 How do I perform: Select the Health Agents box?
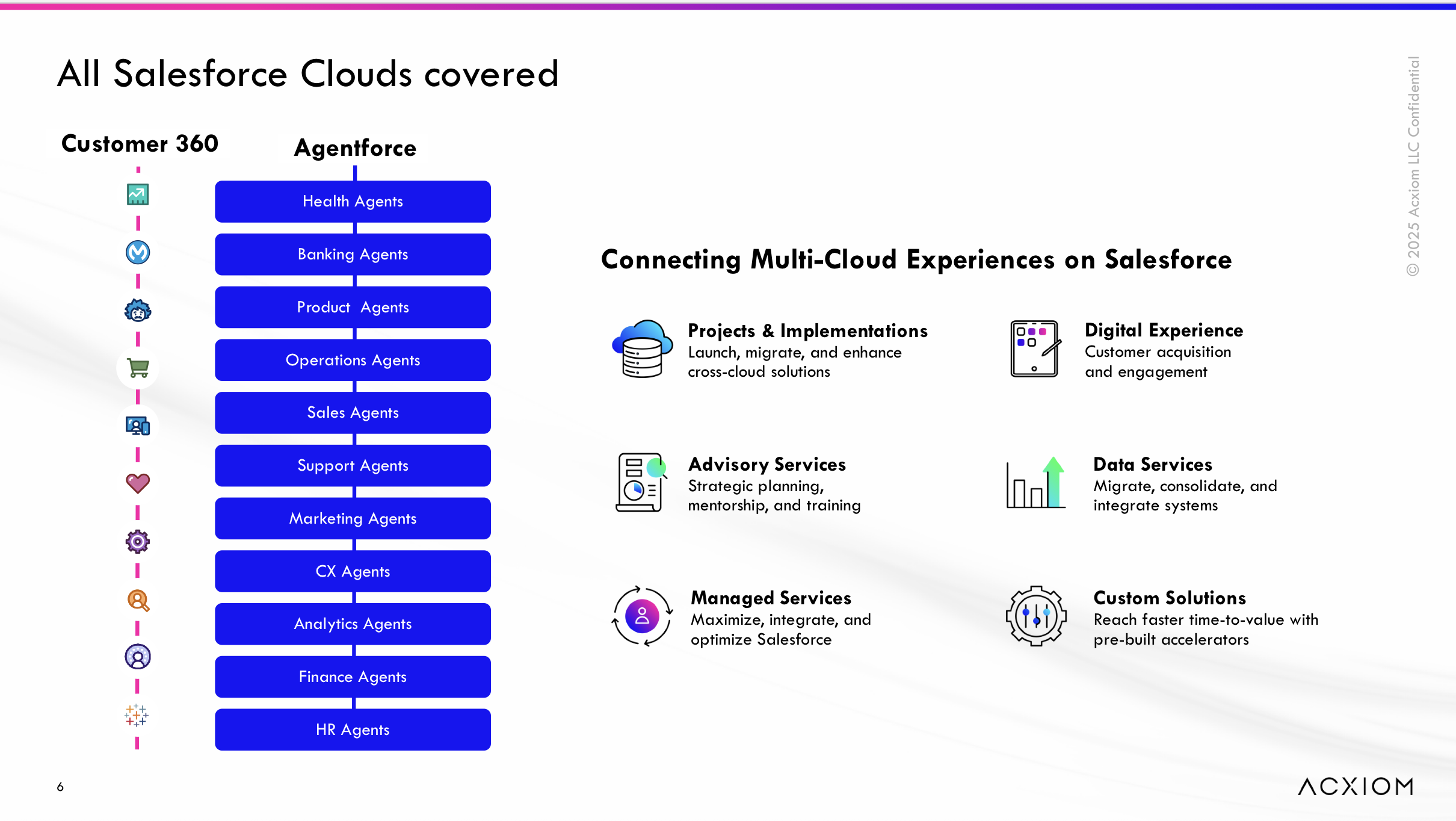(353, 202)
